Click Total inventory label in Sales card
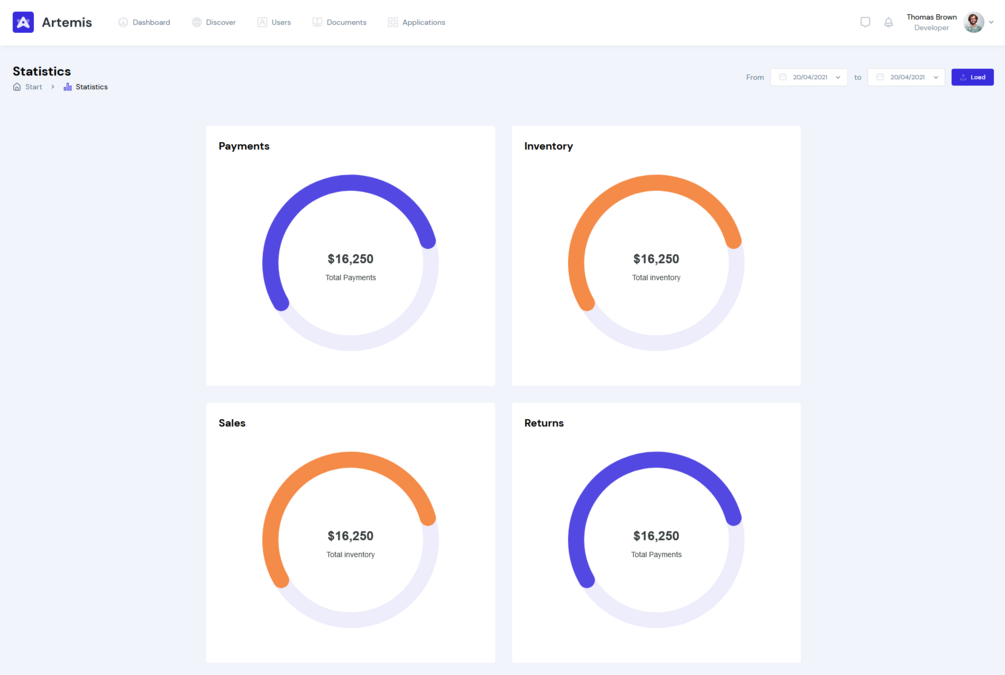Viewport: 1005px width, 675px height. tap(351, 554)
